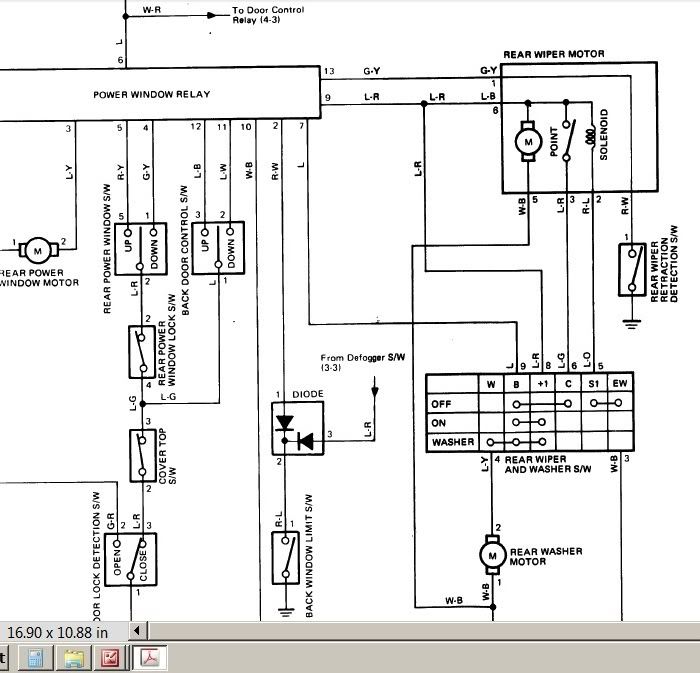The image size is (700, 673).
Task: Click the WASHER row label in the switch table
Action: click(x=453, y=441)
